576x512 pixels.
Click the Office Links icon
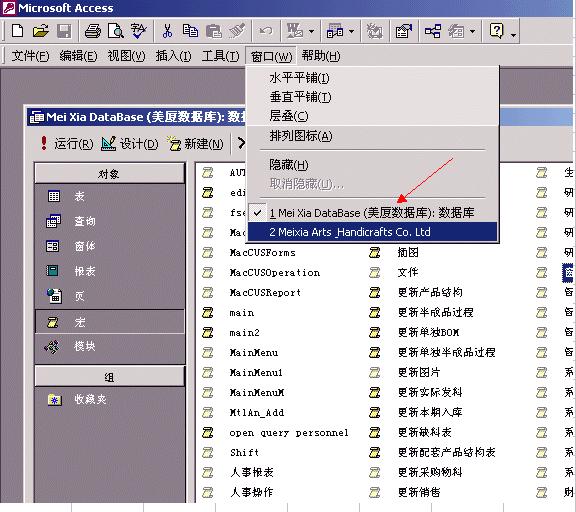295,31
